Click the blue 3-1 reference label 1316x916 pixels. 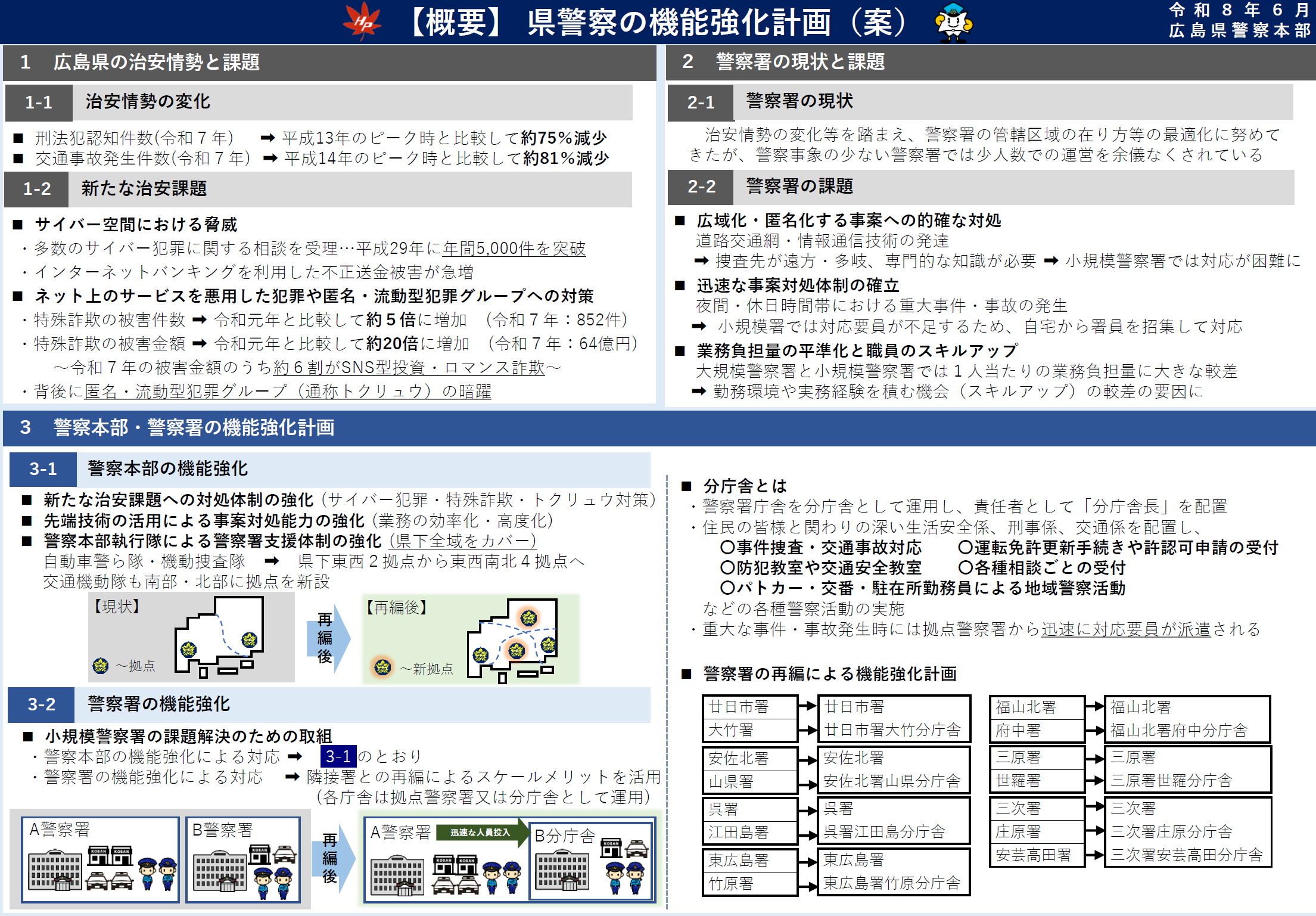coord(338,757)
